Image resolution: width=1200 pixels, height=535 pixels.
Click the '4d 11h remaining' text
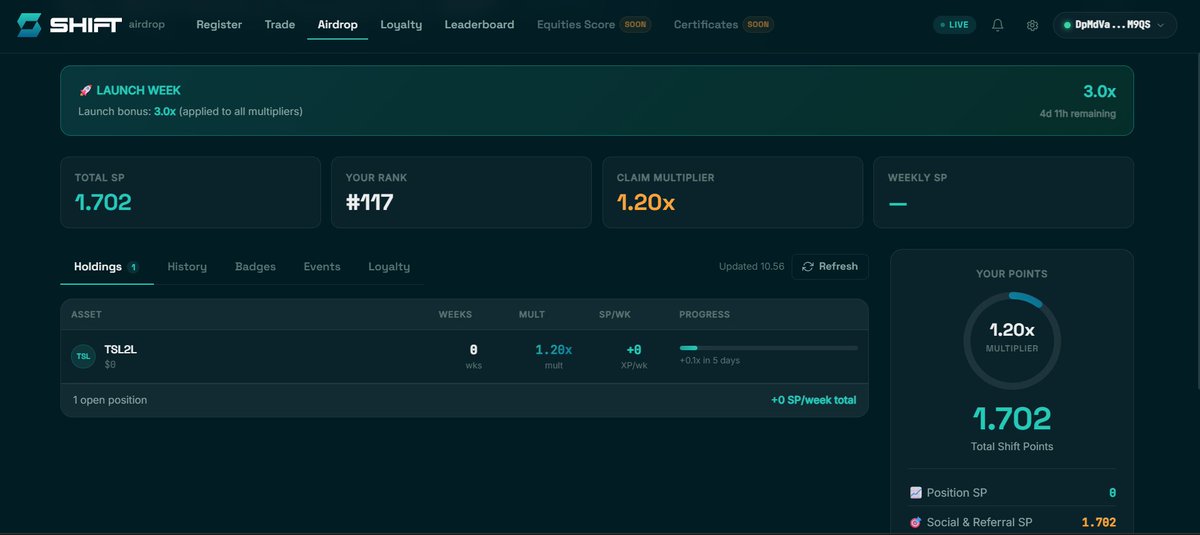(x=1078, y=114)
